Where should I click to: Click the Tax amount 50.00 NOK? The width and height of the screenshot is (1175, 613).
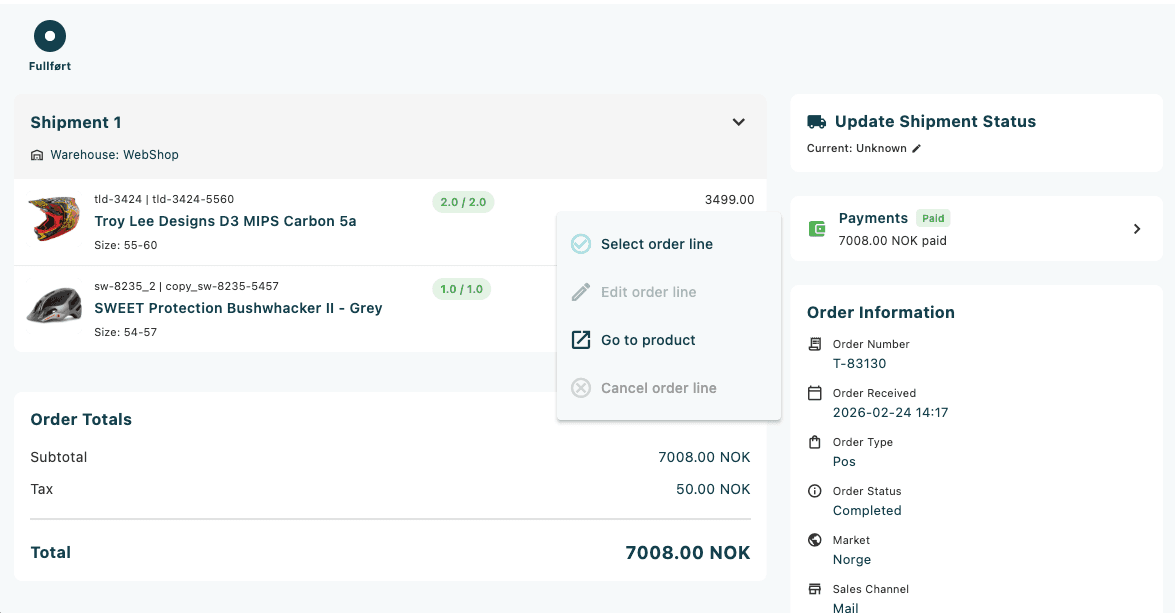[x=713, y=489]
